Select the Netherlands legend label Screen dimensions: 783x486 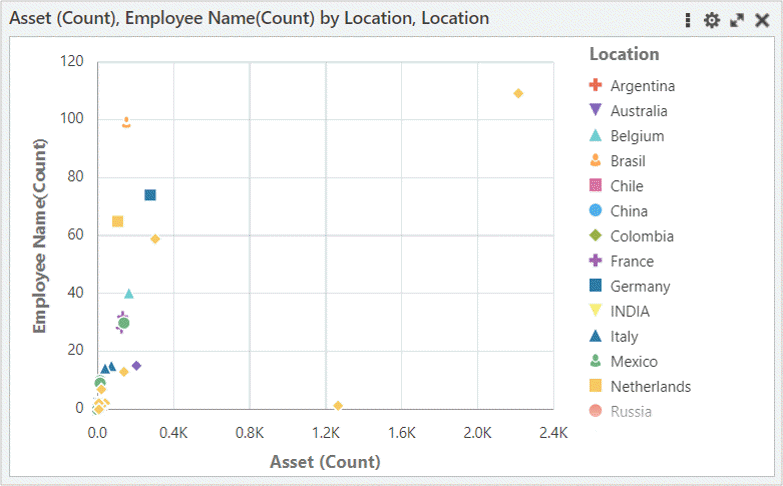coord(651,386)
